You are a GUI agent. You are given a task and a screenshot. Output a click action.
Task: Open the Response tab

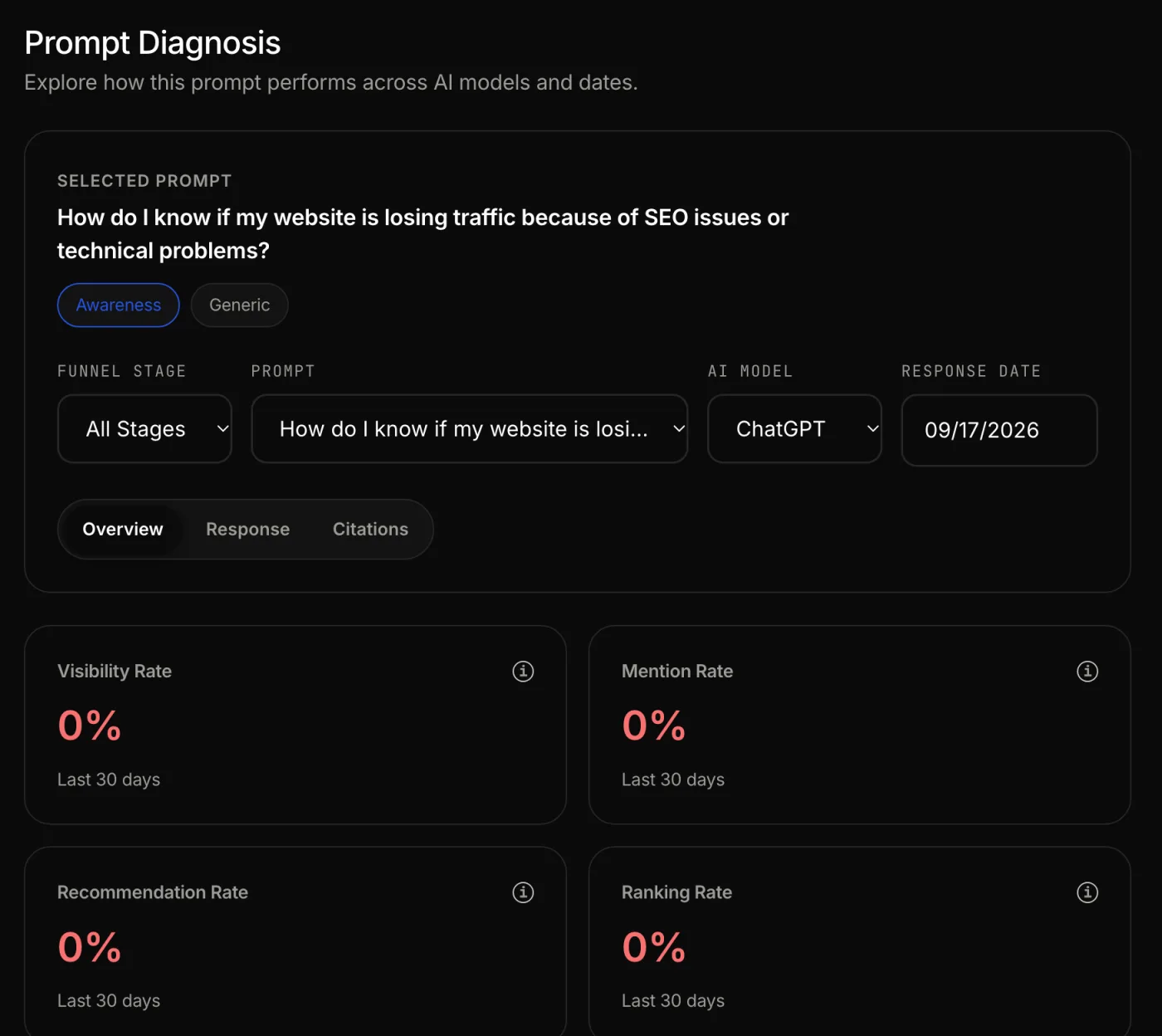click(247, 530)
